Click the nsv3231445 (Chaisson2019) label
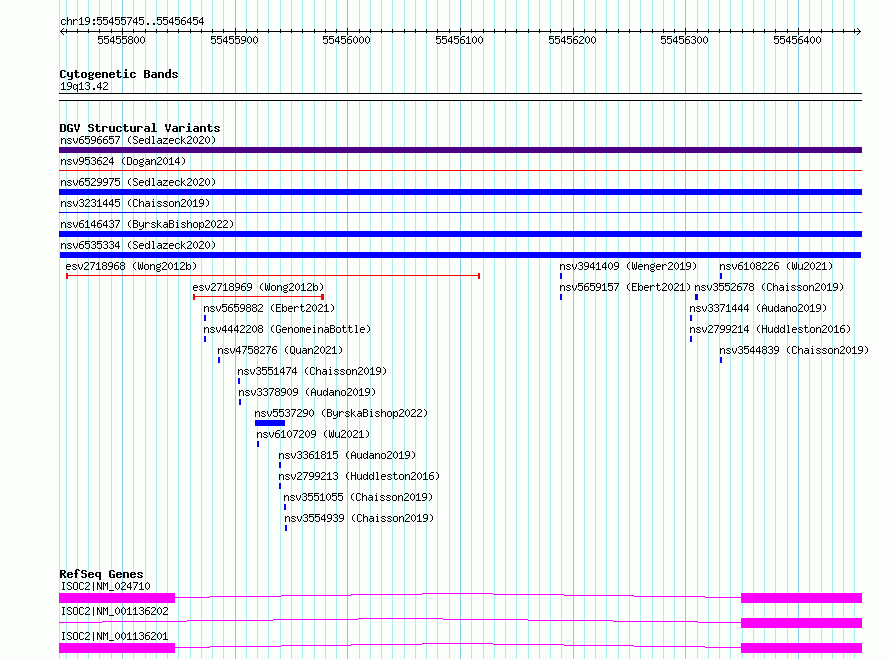The width and height of the screenshot is (890, 659). [x=135, y=203]
